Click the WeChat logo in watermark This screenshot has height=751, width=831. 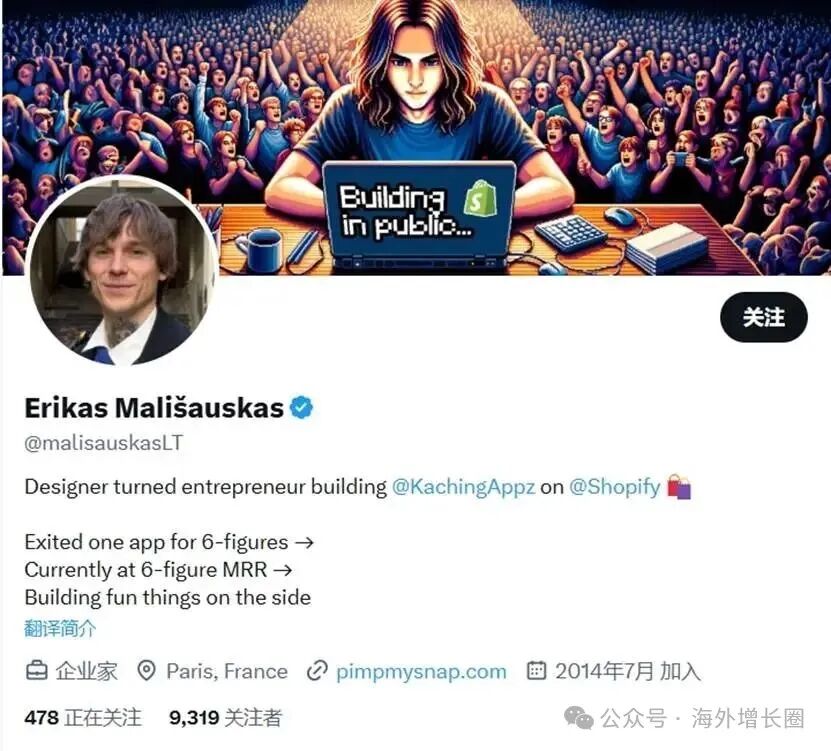579,718
